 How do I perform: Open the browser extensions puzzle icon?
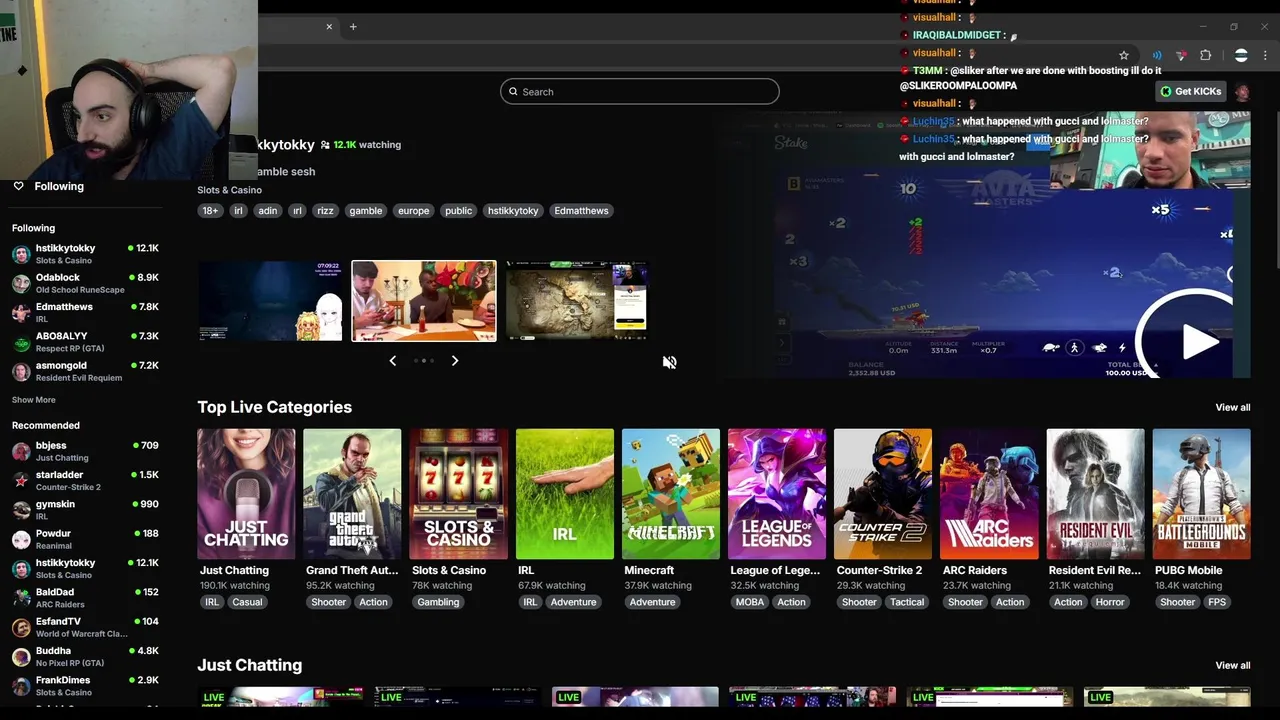[1205, 55]
